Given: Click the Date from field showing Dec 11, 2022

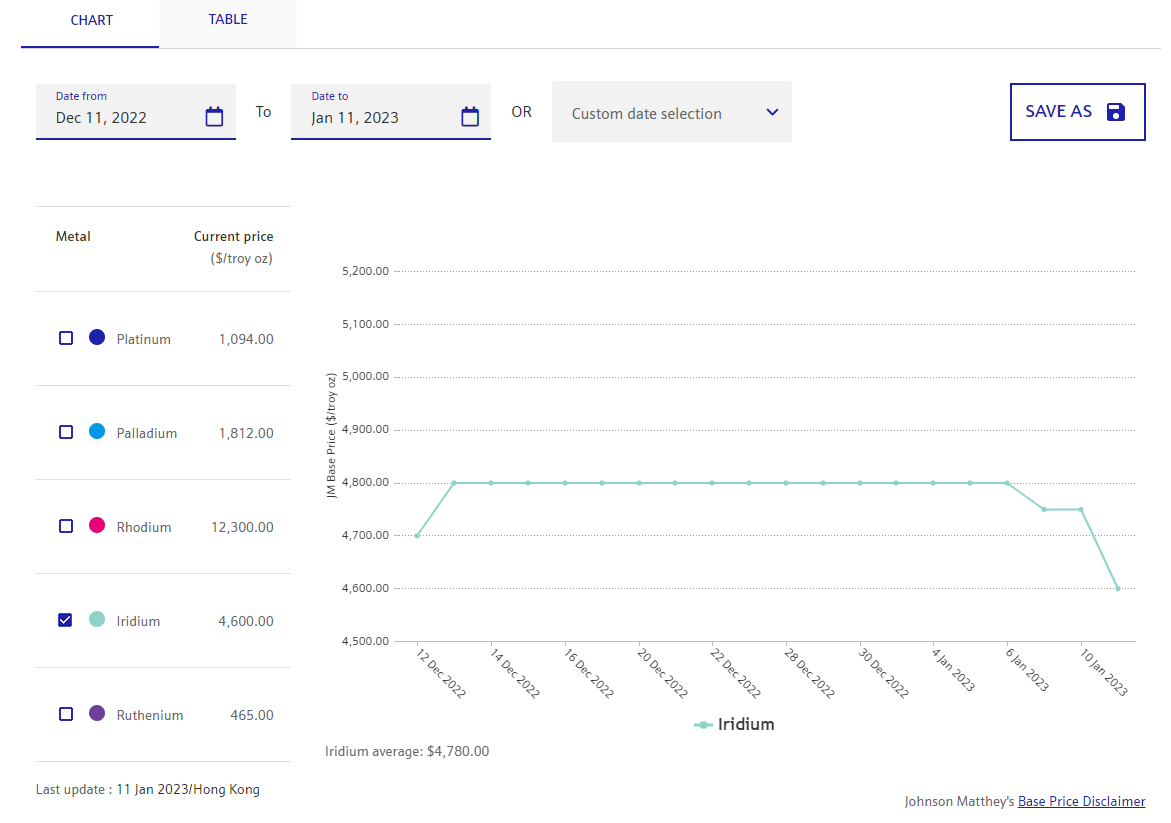Looking at the screenshot, I should pyautogui.click(x=120, y=117).
